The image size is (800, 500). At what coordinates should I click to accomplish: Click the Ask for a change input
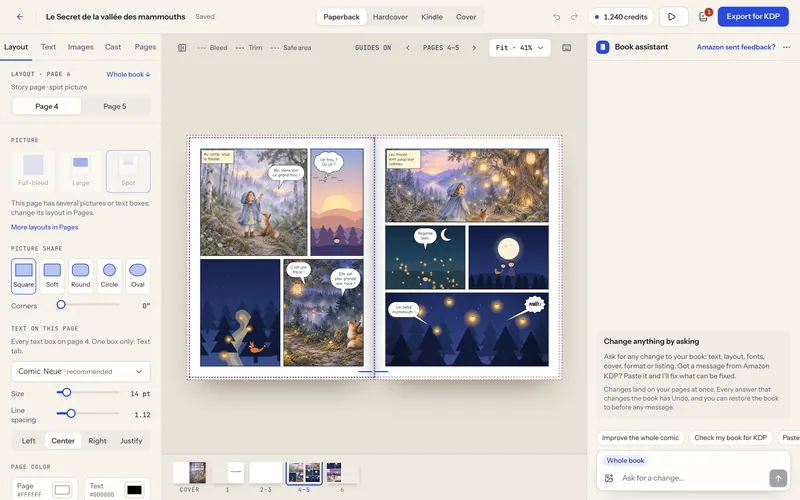pyautogui.click(x=691, y=478)
